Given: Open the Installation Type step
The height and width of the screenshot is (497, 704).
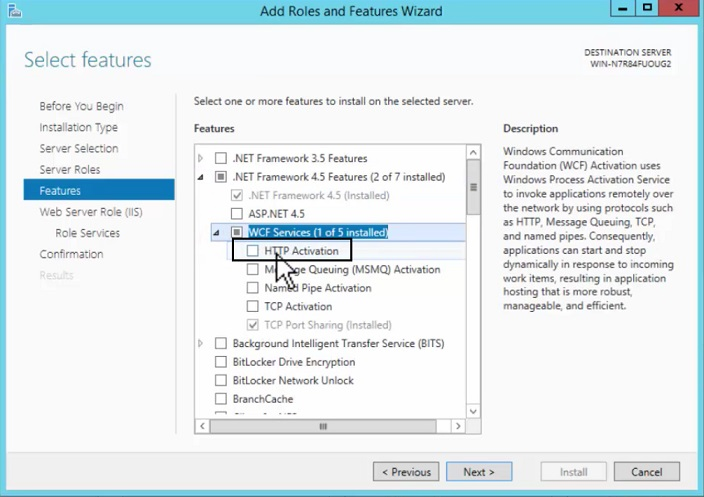Looking at the screenshot, I should (79, 128).
